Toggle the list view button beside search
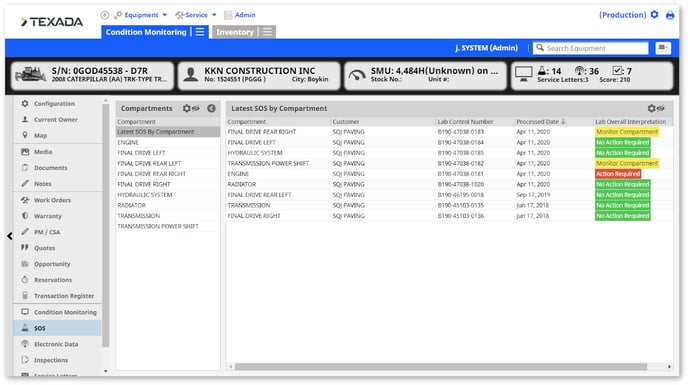The width and height of the screenshot is (688, 385). (663, 48)
